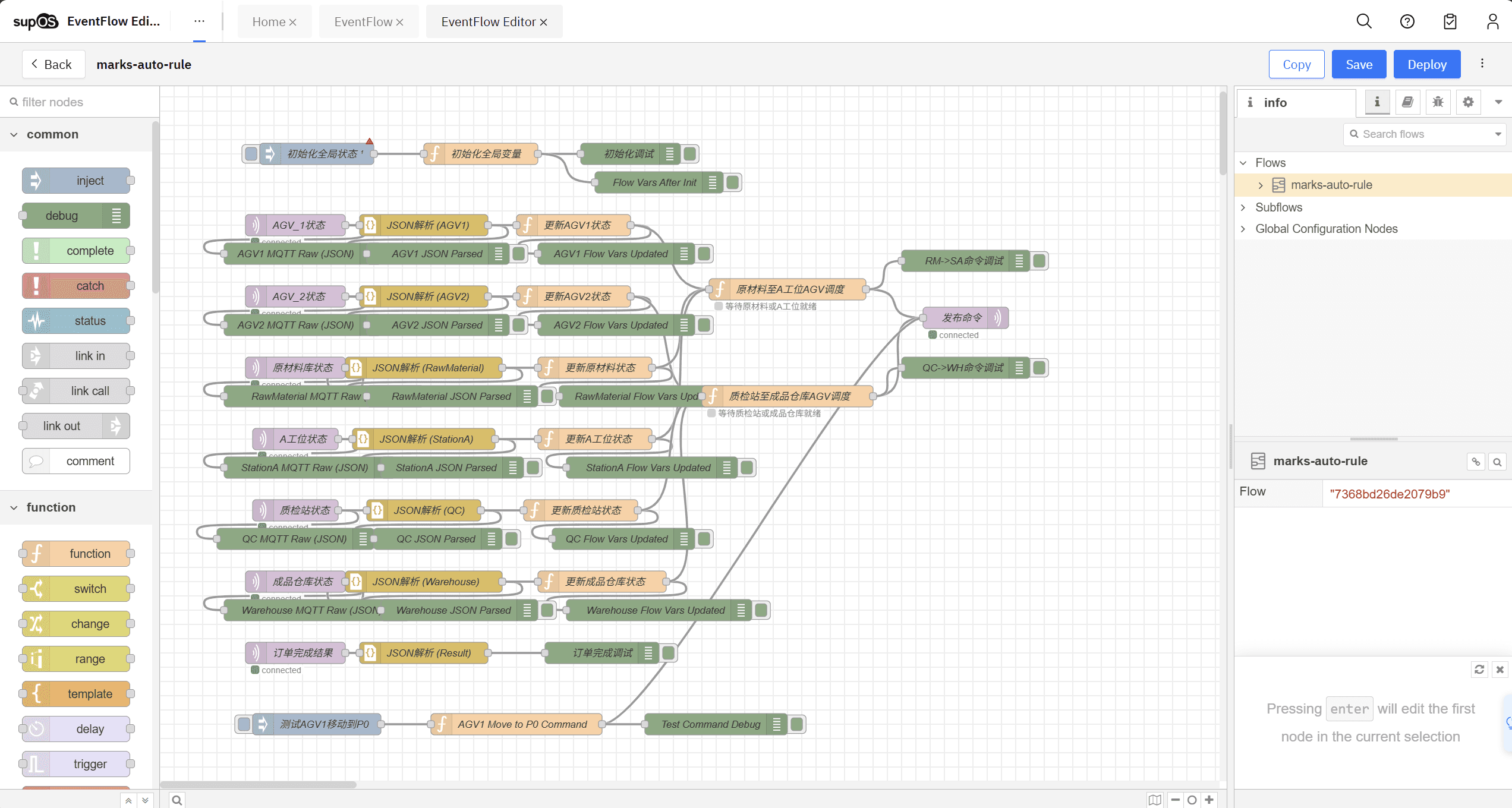Zoom in on the flow canvas
Screen dimensions: 1512x808
click(1209, 800)
